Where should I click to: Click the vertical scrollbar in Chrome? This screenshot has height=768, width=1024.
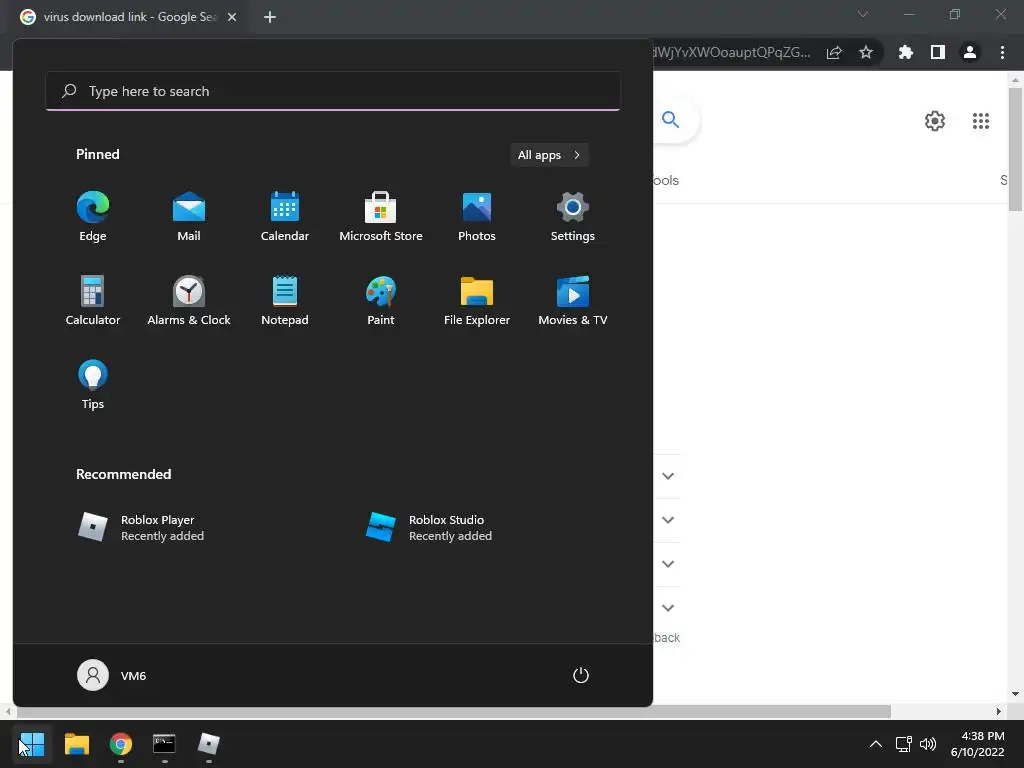[x=1015, y=149]
